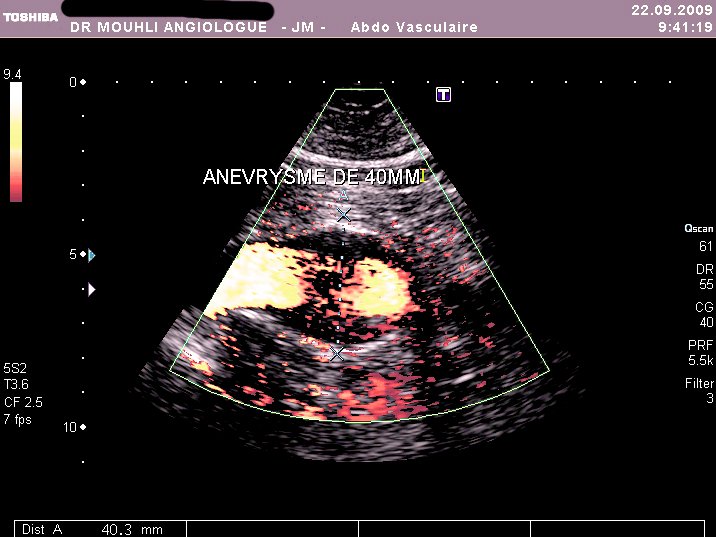Click the TOSHIBA logo
This screenshot has width=716, height=537.
tap(31, 17)
